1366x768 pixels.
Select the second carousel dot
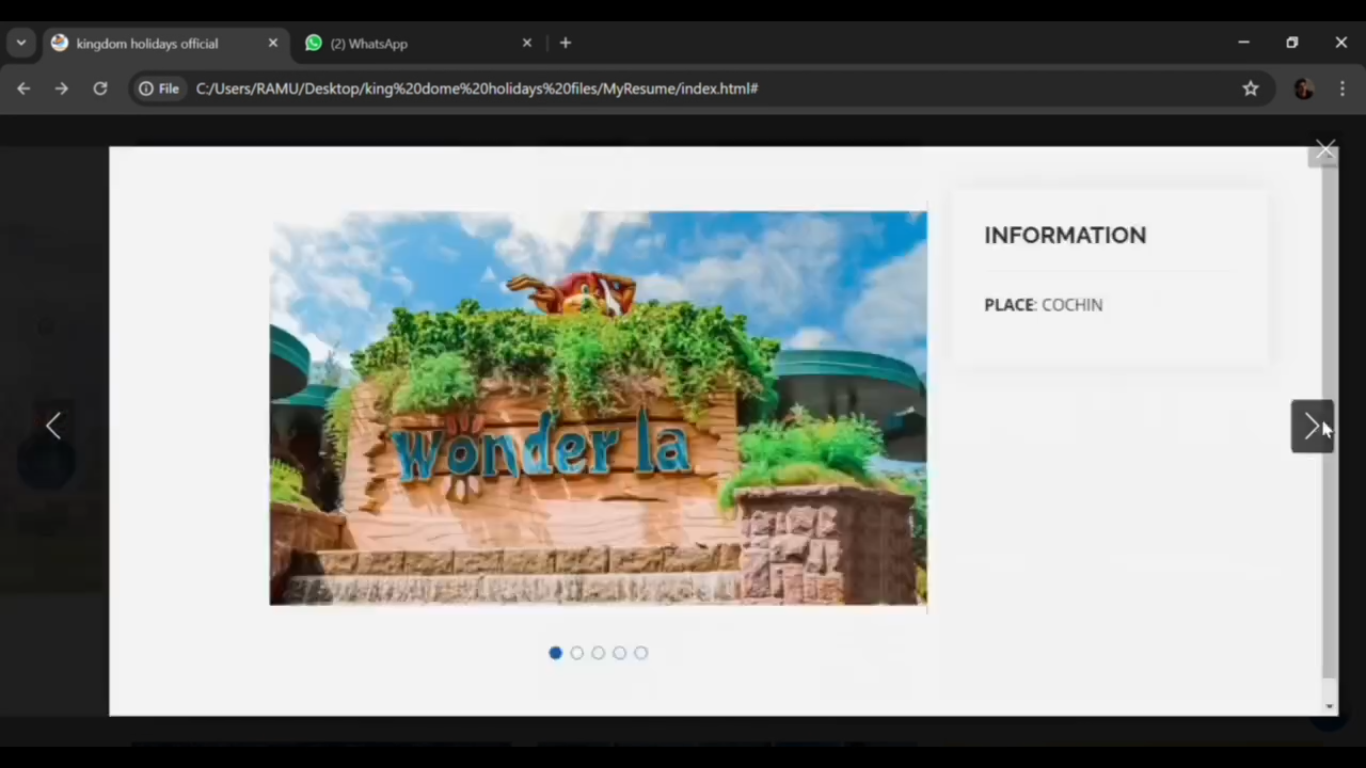coord(577,653)
